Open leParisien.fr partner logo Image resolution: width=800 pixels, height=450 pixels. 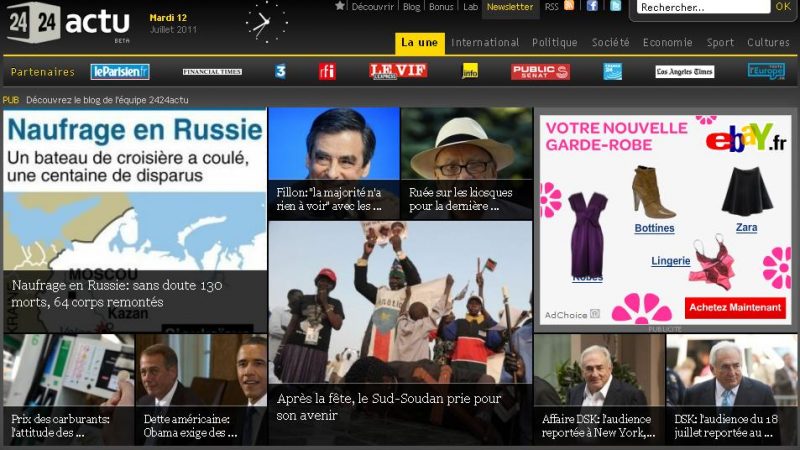tap(120, 71)
